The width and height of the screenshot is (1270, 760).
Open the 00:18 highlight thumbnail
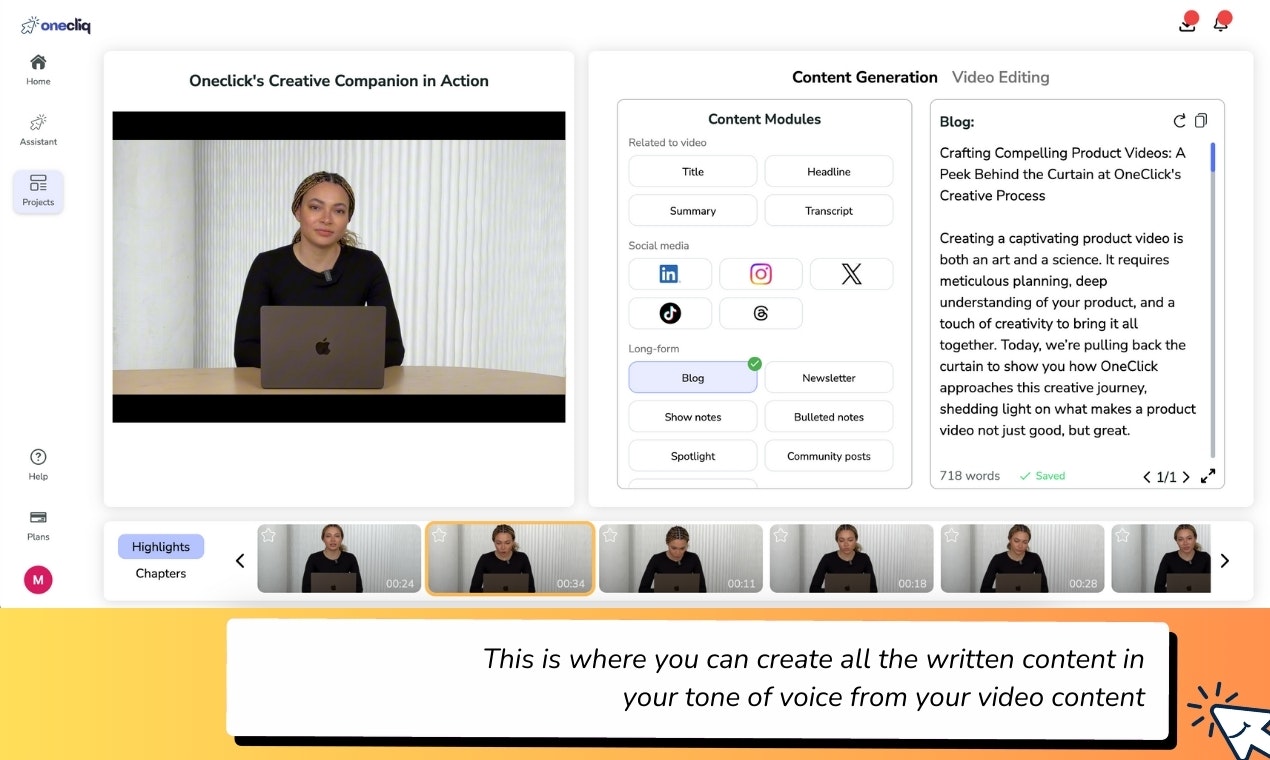click(852, 559)
